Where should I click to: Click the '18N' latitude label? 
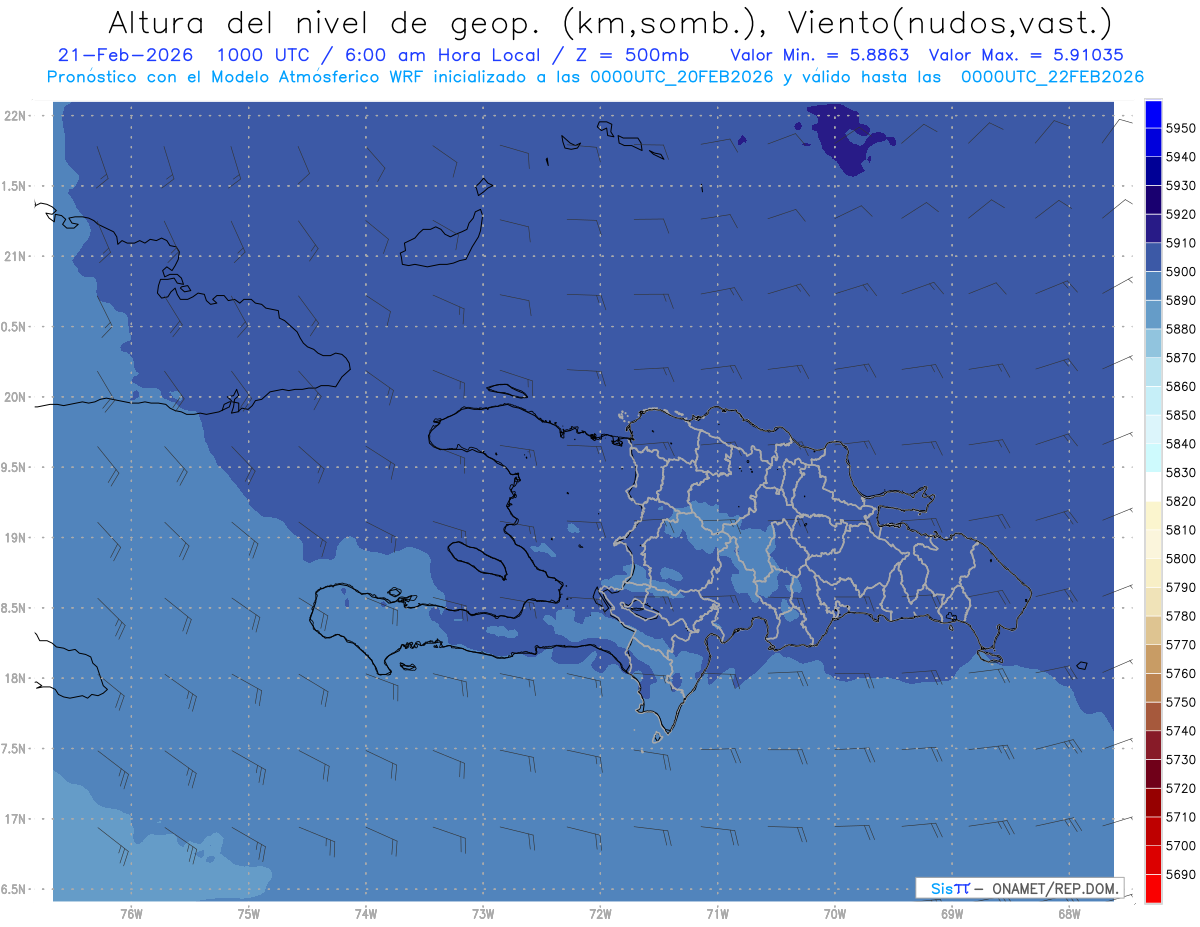14,679
